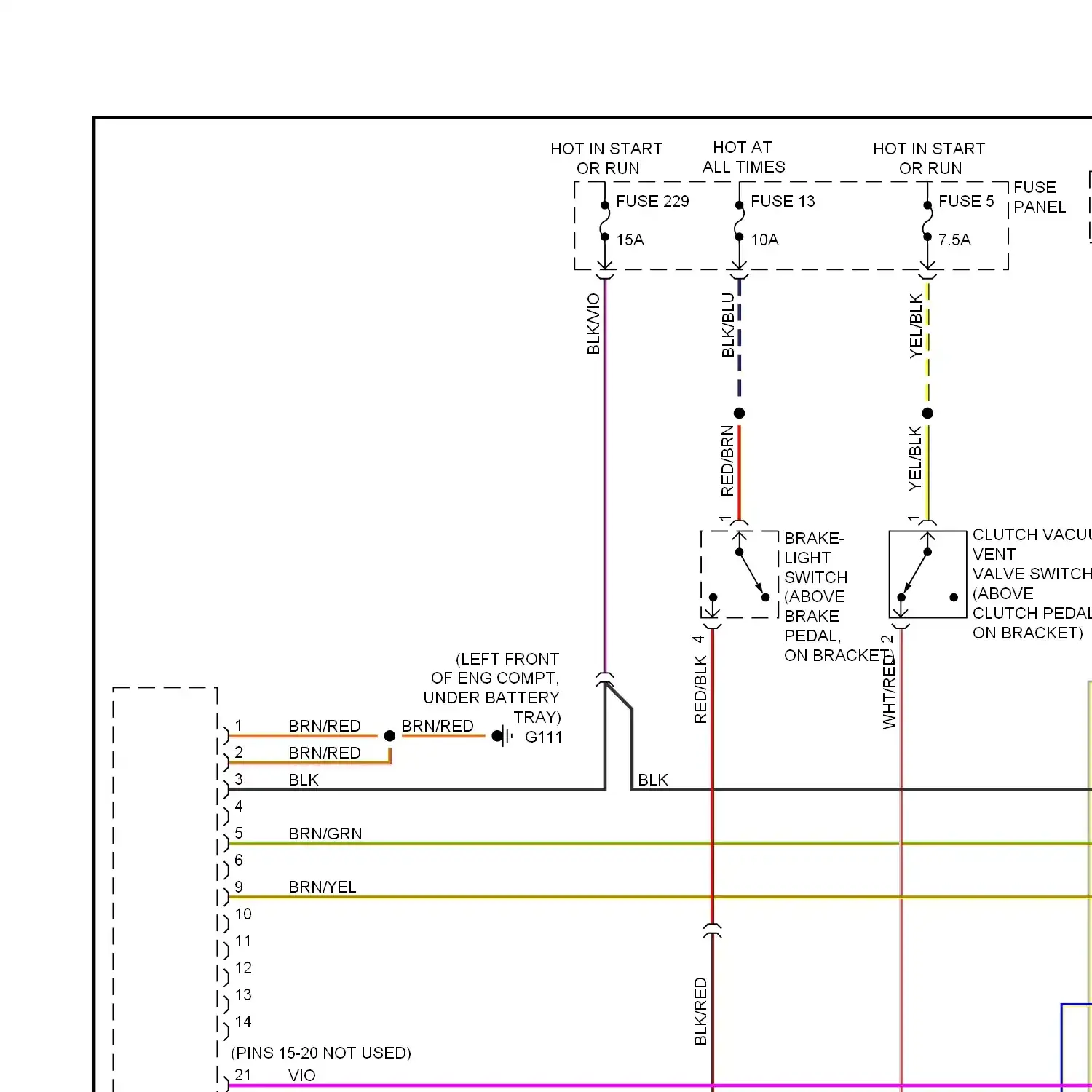Click the FUSE 13 label
This screenshot has width=1092, height=1092.
pos(783,201)
